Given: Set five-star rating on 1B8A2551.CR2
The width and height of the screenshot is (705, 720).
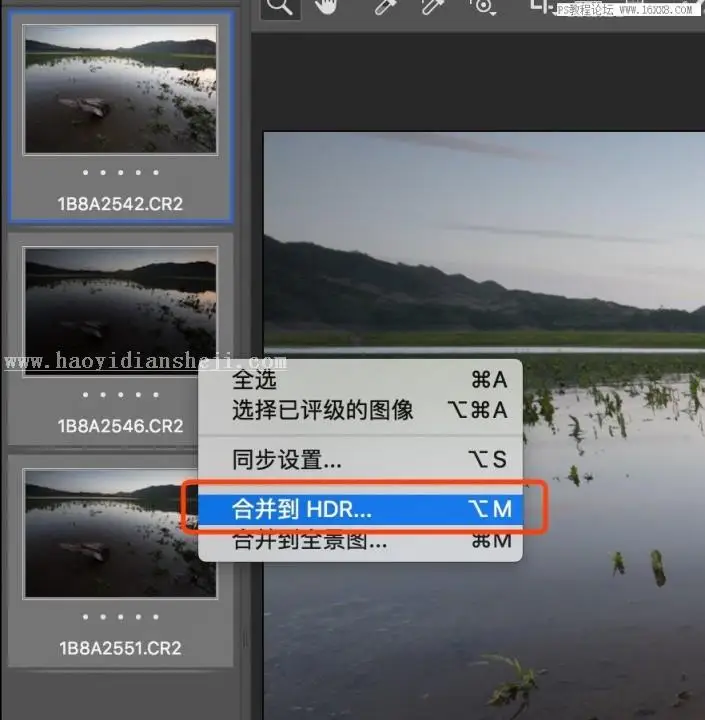Looking at the screenshot, I should (x=156, y=617).
